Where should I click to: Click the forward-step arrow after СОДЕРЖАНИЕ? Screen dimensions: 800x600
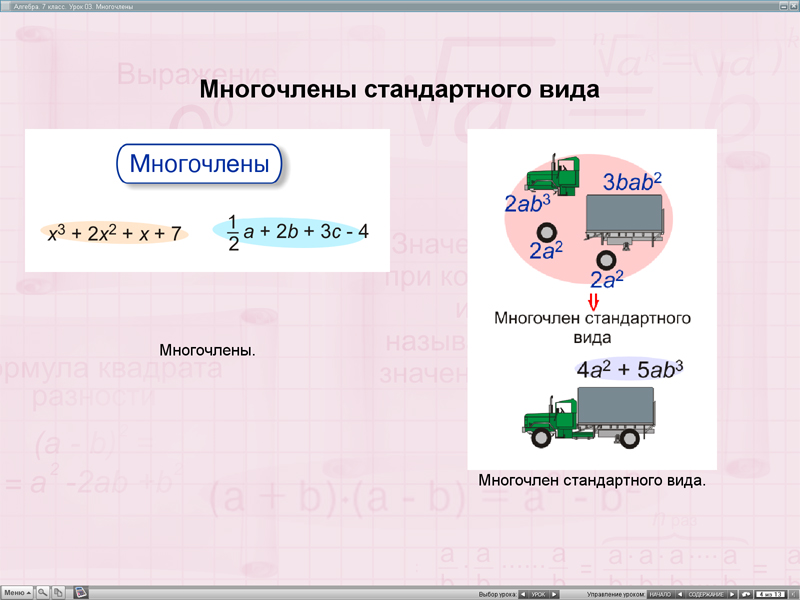pyautogui.click(x=730, y=592)
